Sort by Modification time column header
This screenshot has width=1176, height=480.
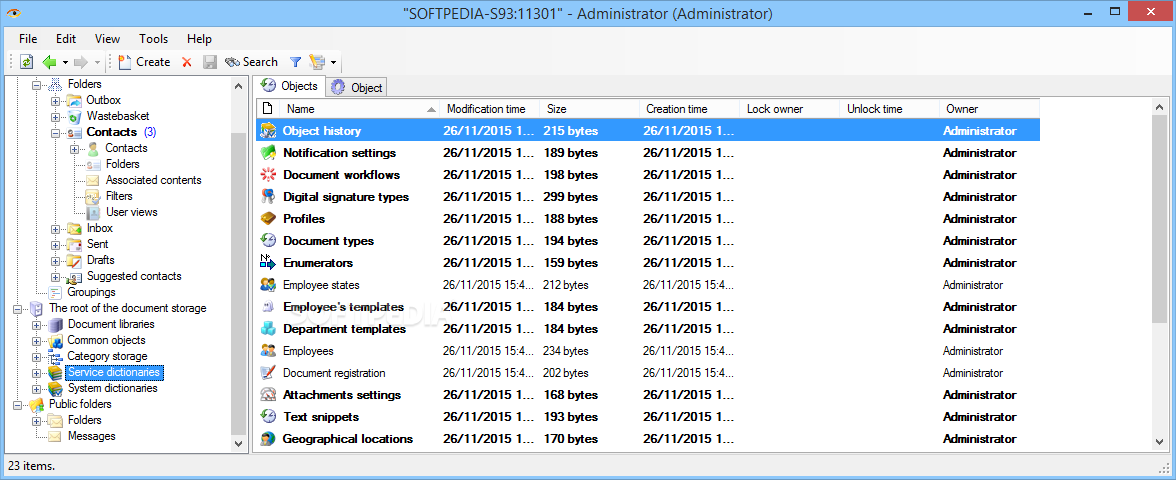(x=489, y=109)
